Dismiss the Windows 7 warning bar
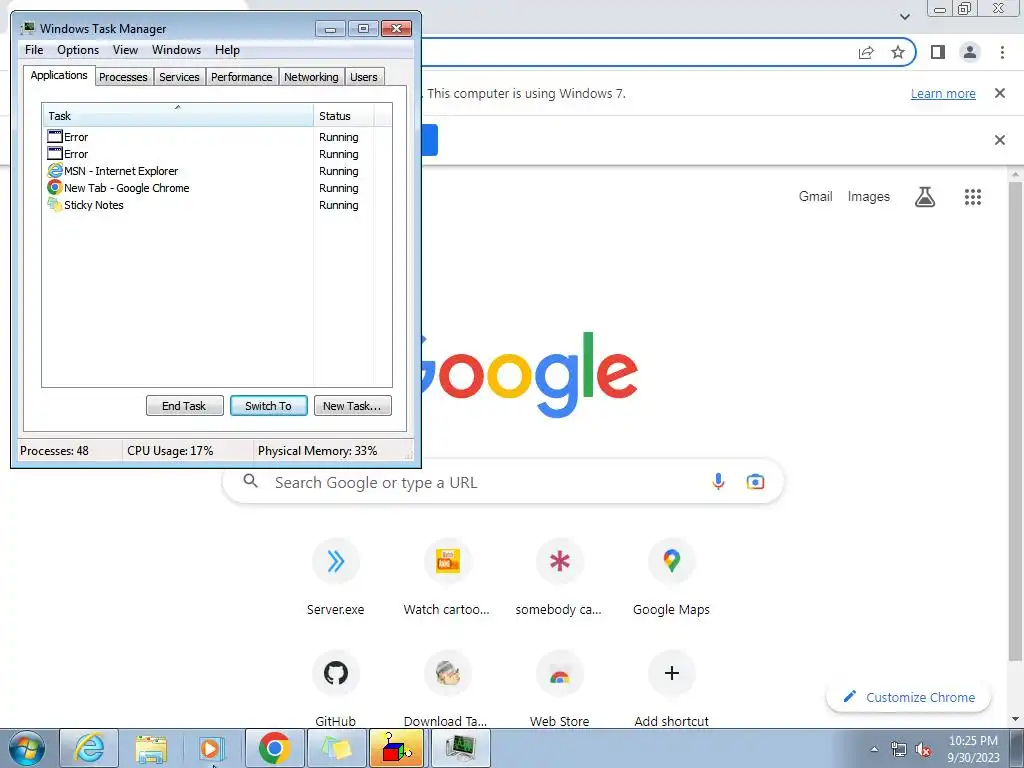This screenshot has height=768, width=1024. [1000, 93]
